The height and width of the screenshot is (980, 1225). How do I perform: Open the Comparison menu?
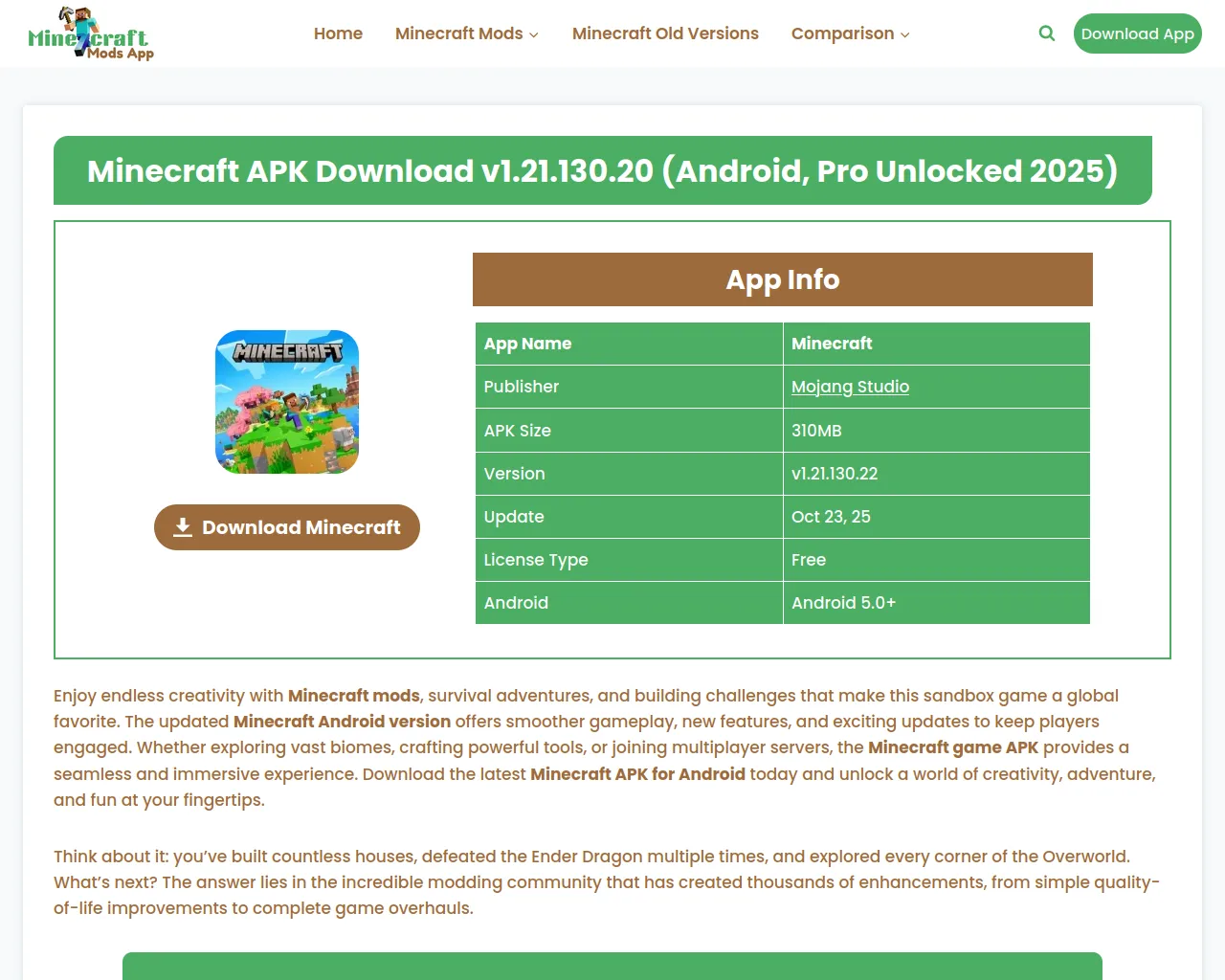842,33
